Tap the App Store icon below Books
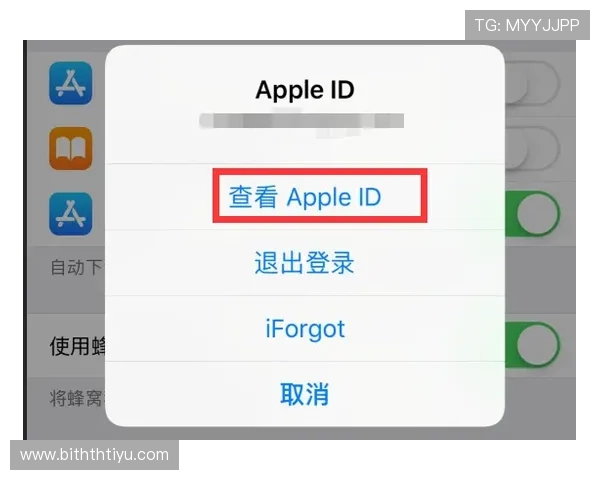Viewport: 600px width, 480px height. coord(70,214)
